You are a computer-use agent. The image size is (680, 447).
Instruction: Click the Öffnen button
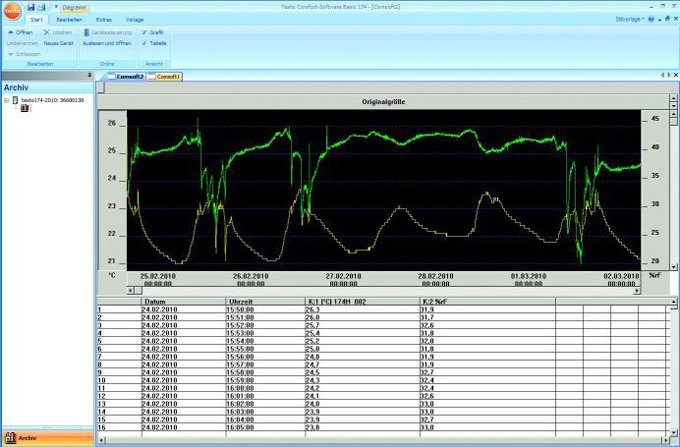click(20, 33)
